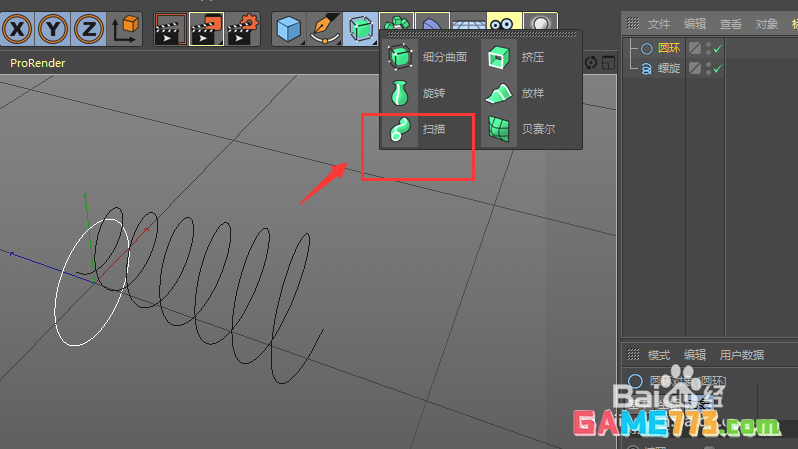Open the render settings clapperboard gear icon
798x449 pixels.
(x=243, y=28)
